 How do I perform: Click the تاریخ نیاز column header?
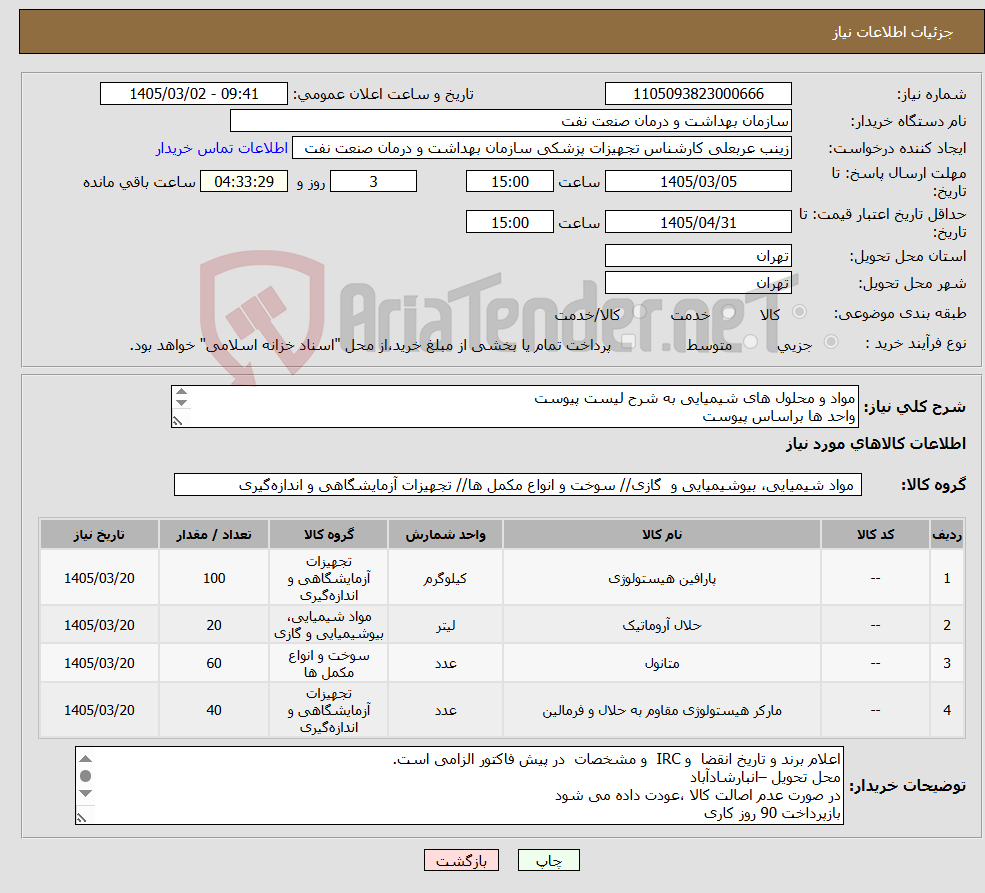99,534
